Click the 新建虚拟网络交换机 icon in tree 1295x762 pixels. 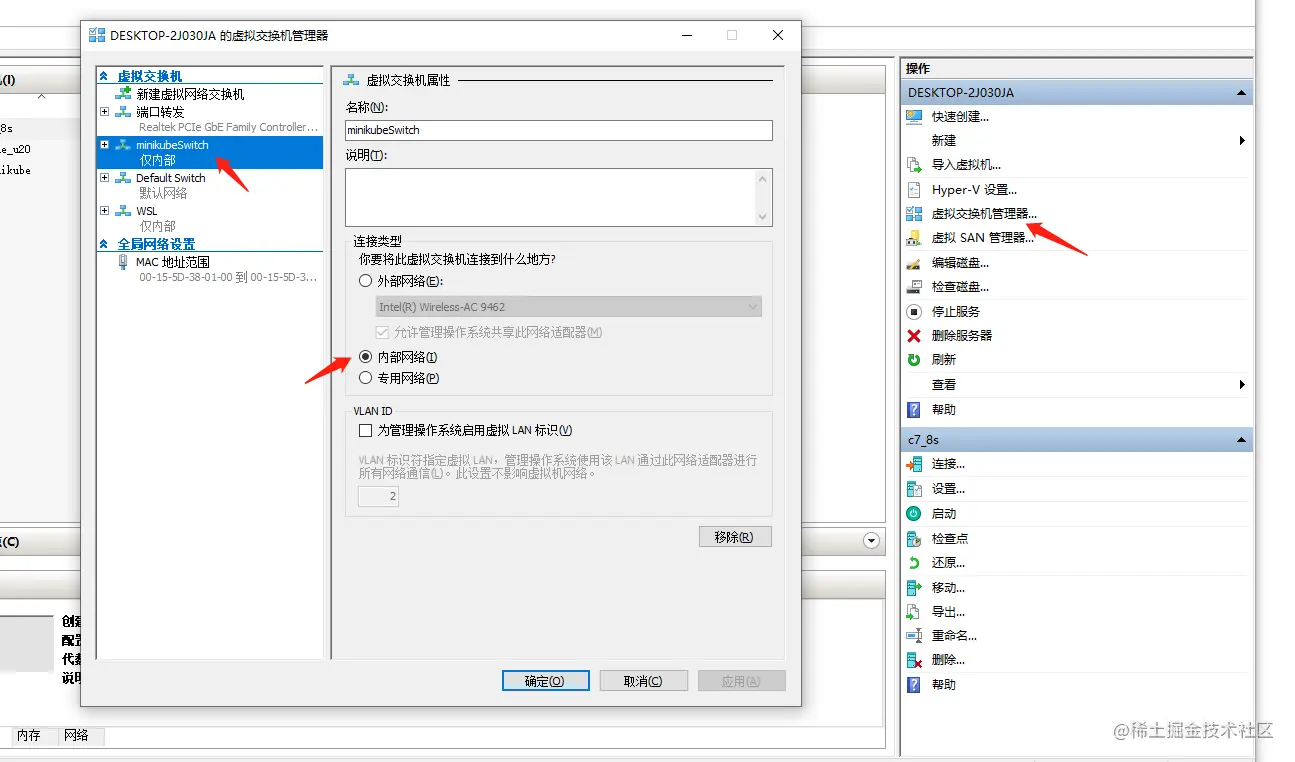click(124, 94)
